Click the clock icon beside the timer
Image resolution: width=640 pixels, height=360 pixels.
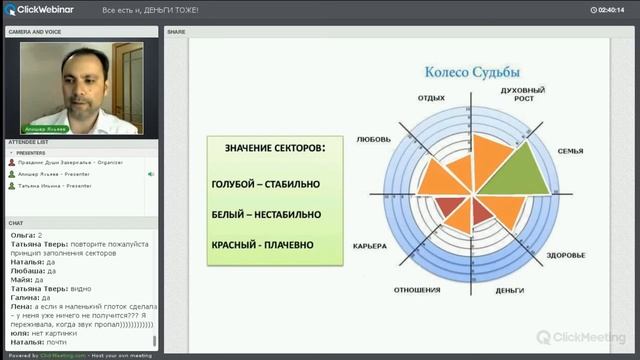click(593, 10)
